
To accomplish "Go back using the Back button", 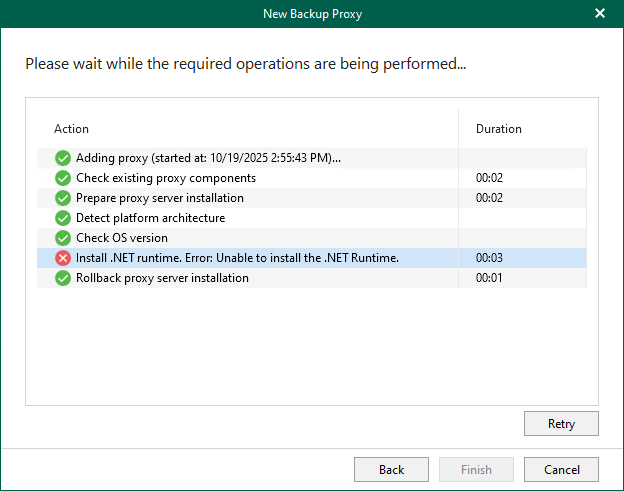I will 391,470.
